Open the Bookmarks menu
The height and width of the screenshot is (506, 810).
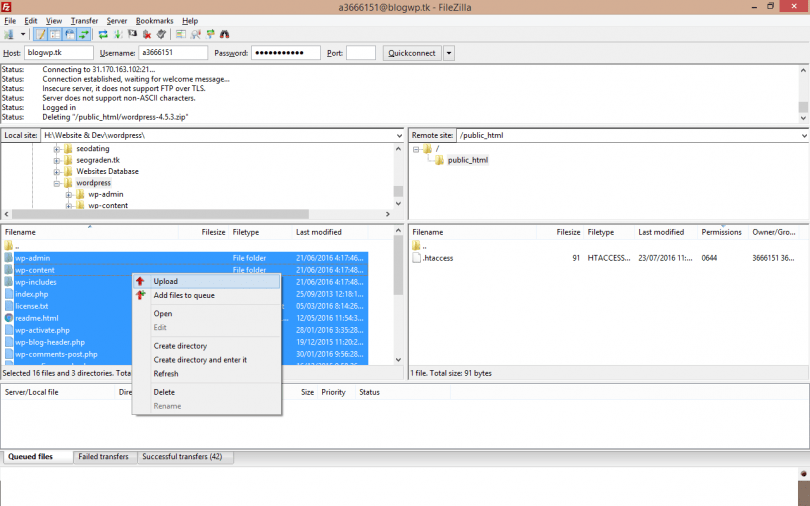(154, 21)
